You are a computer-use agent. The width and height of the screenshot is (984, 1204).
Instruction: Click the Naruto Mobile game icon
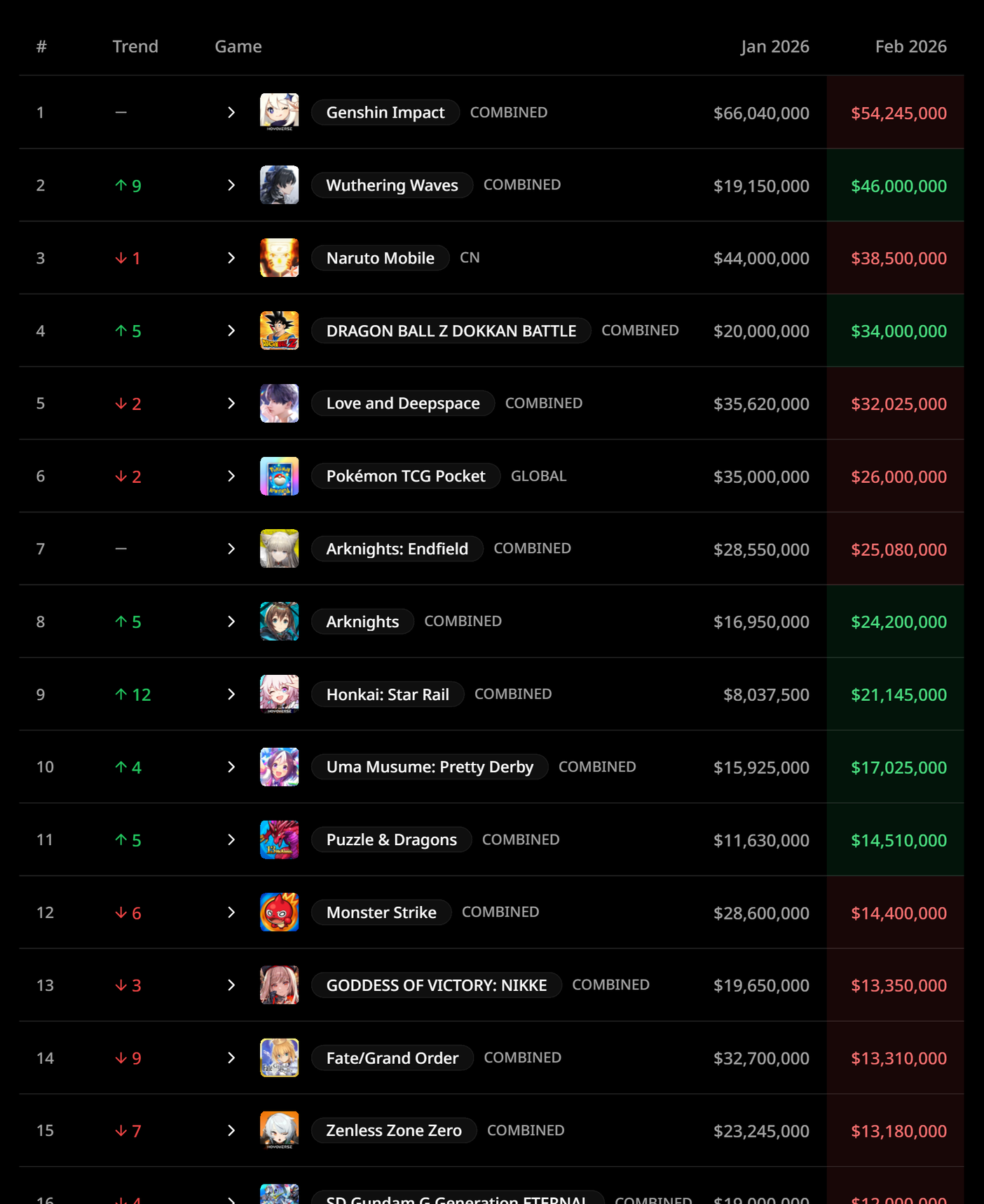point(279,258)
